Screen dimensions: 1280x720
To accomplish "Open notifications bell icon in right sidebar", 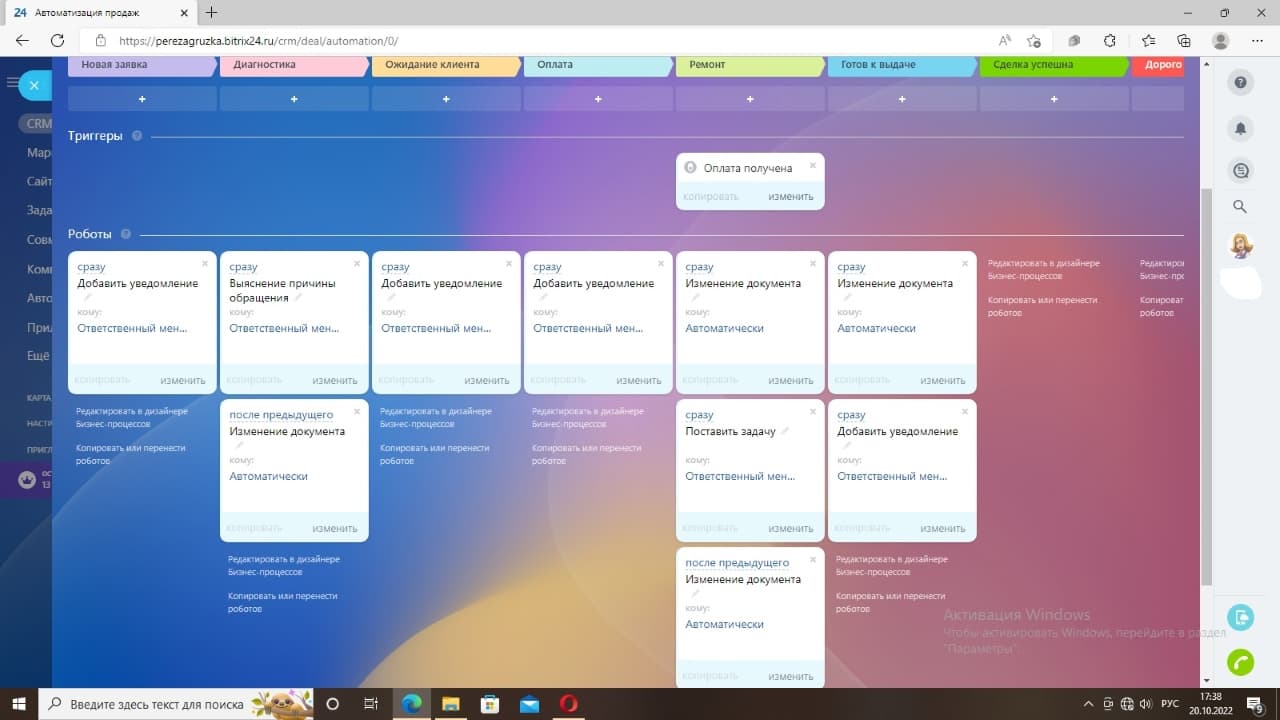I will 1241,128.
